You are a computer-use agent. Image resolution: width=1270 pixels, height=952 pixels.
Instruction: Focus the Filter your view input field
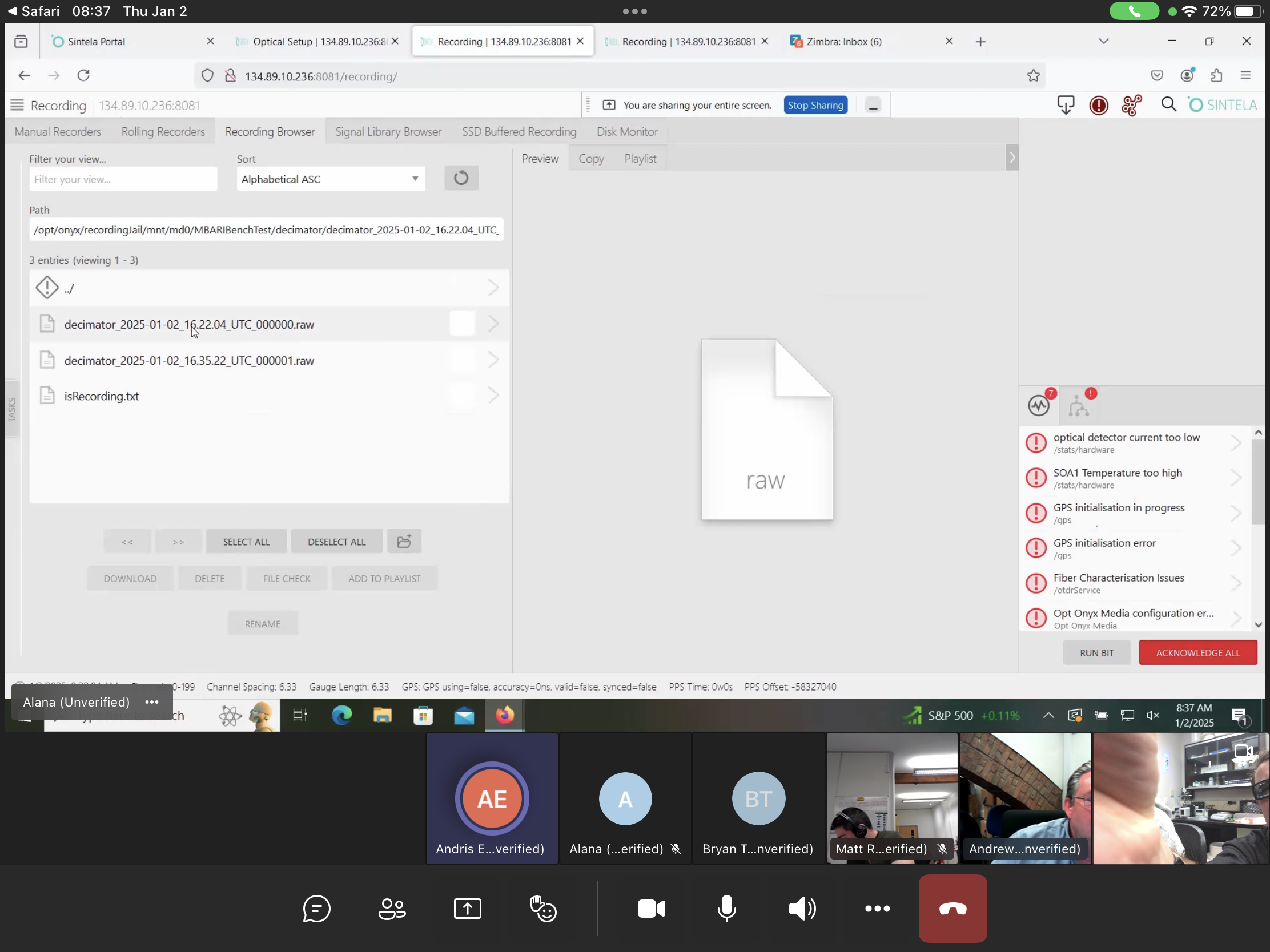pyautogui.click(x=123, y=179)
